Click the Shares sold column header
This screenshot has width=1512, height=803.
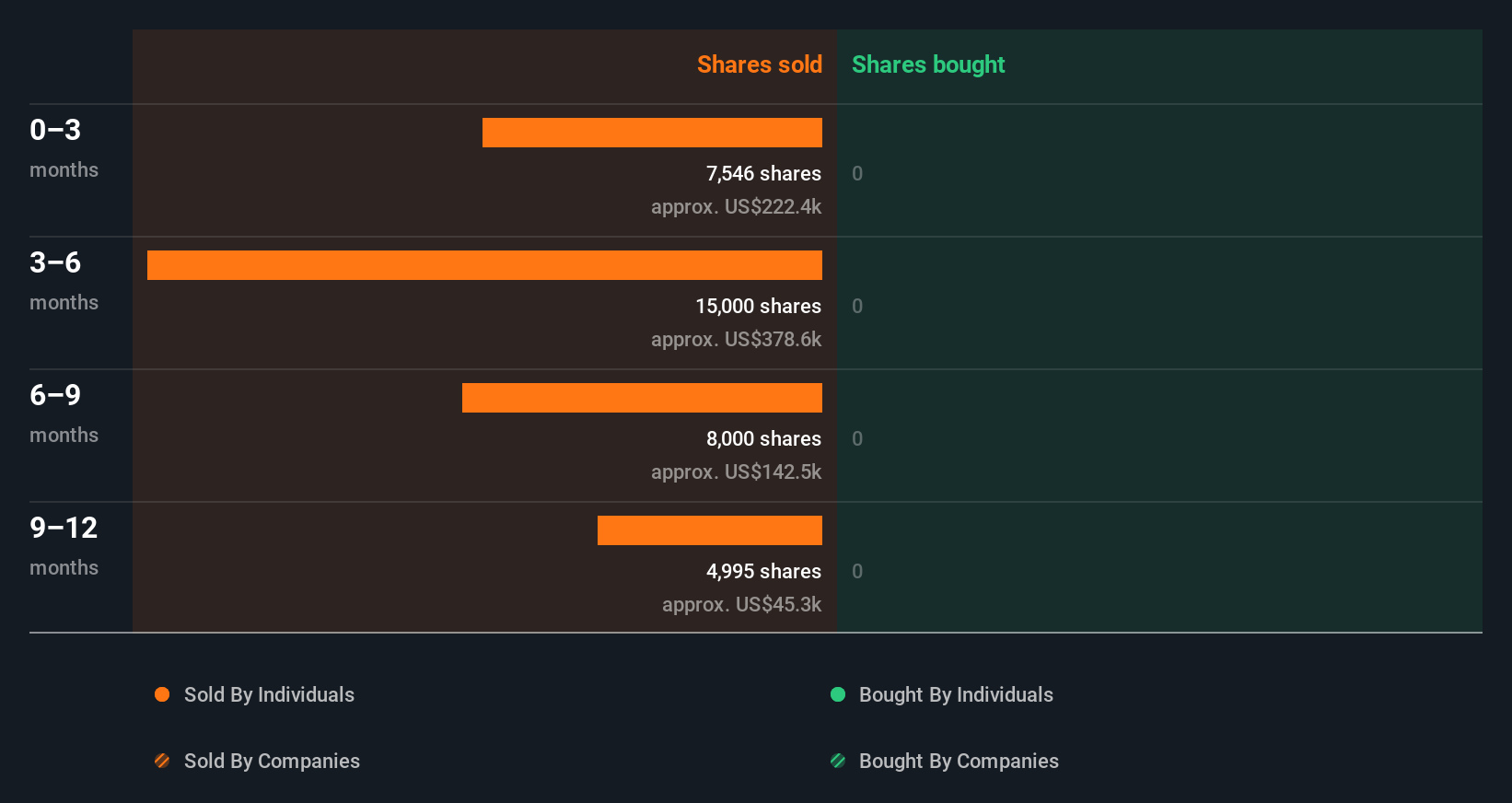760,64
